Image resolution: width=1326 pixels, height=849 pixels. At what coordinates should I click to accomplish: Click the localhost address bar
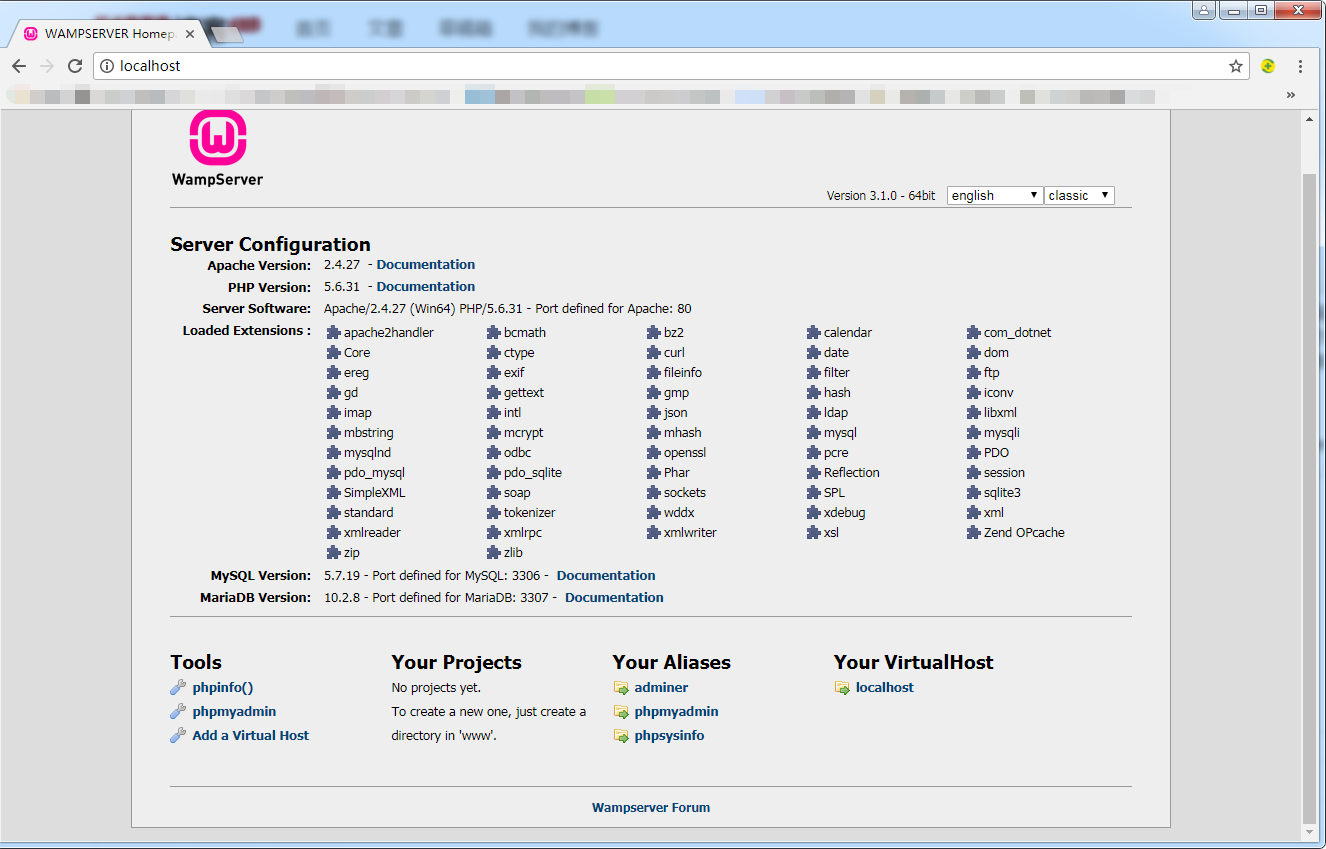670,66
